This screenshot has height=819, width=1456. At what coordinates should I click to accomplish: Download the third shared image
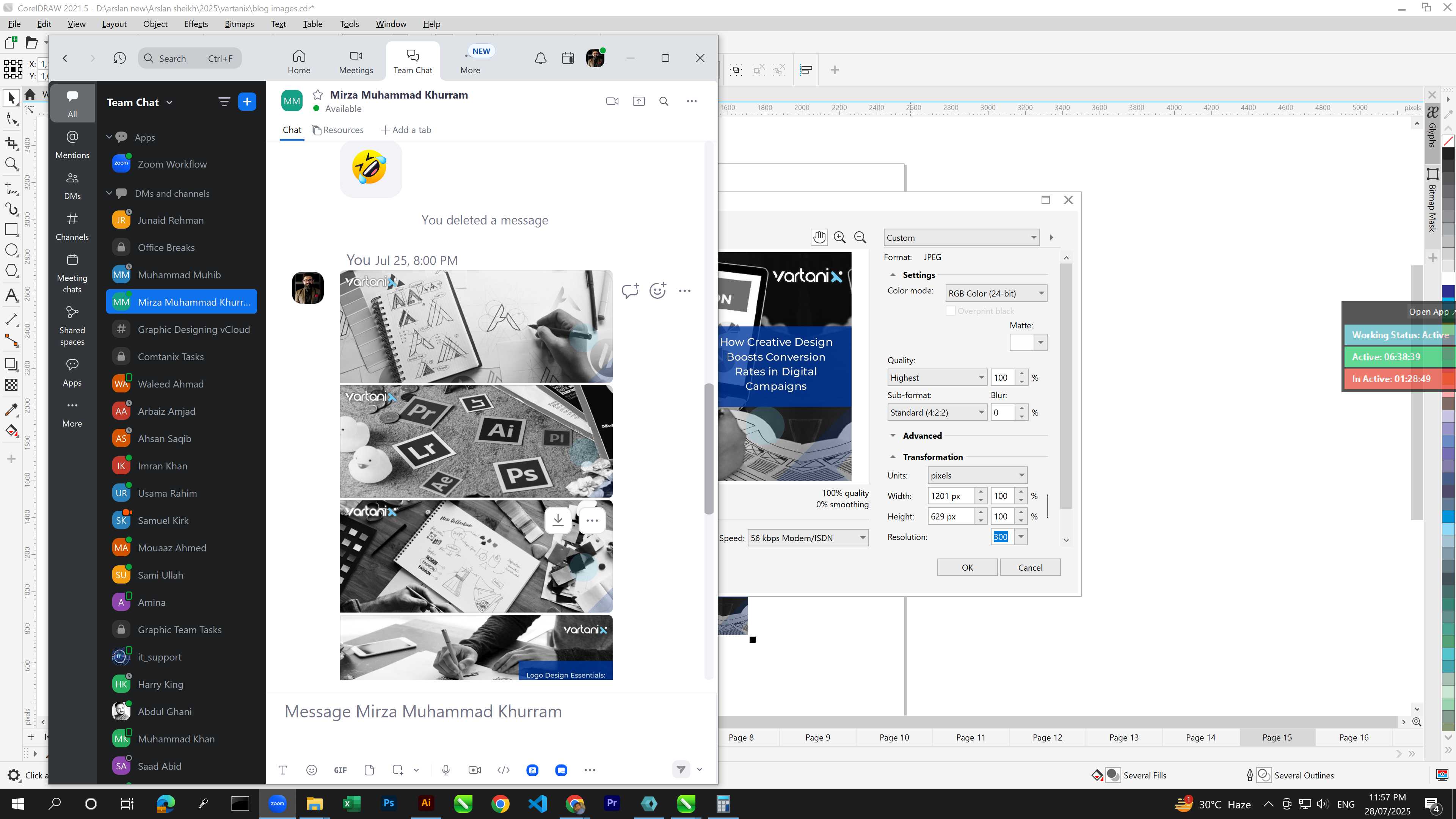558,520
